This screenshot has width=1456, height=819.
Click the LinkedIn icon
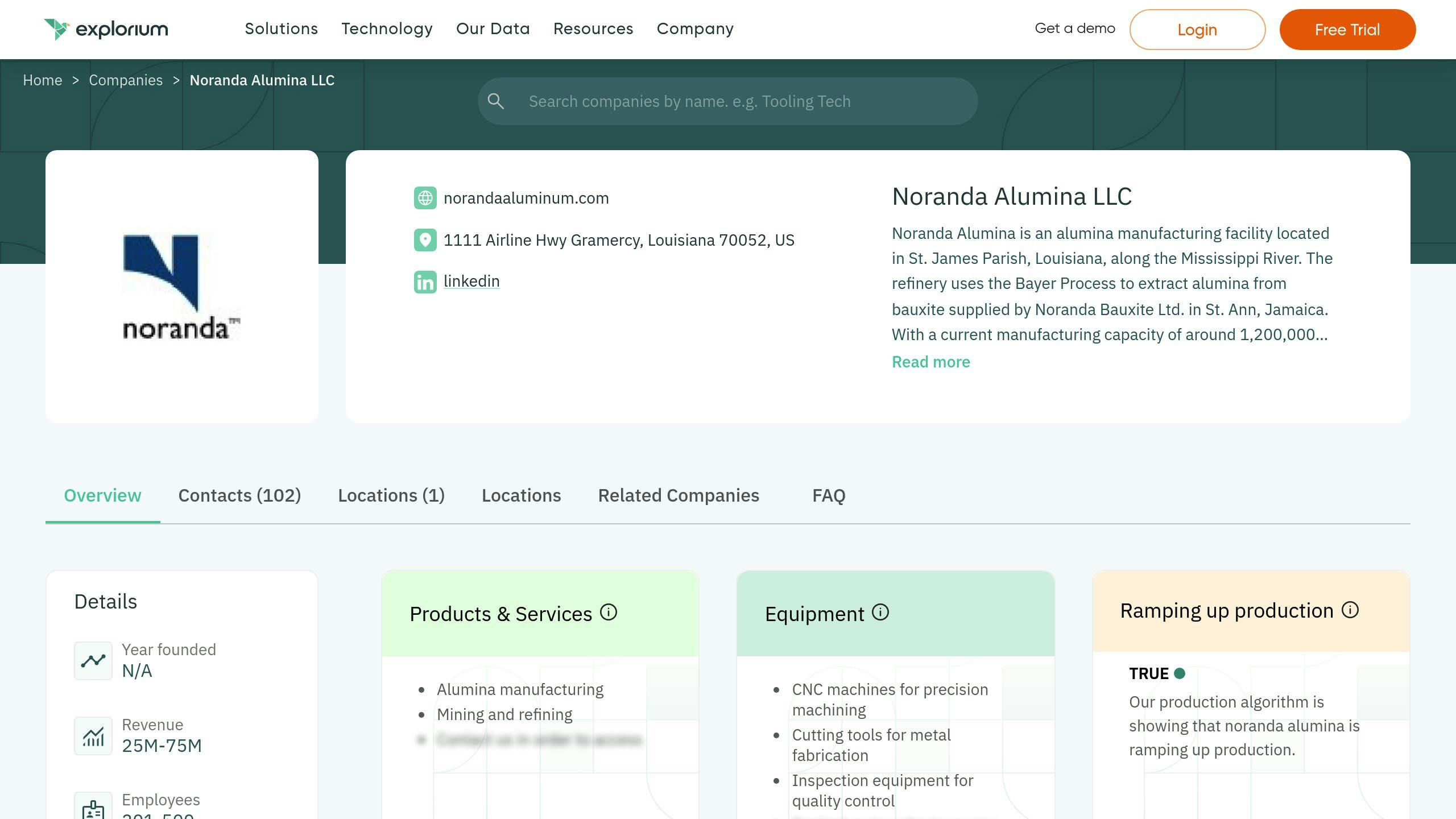(x=425, y=282)
